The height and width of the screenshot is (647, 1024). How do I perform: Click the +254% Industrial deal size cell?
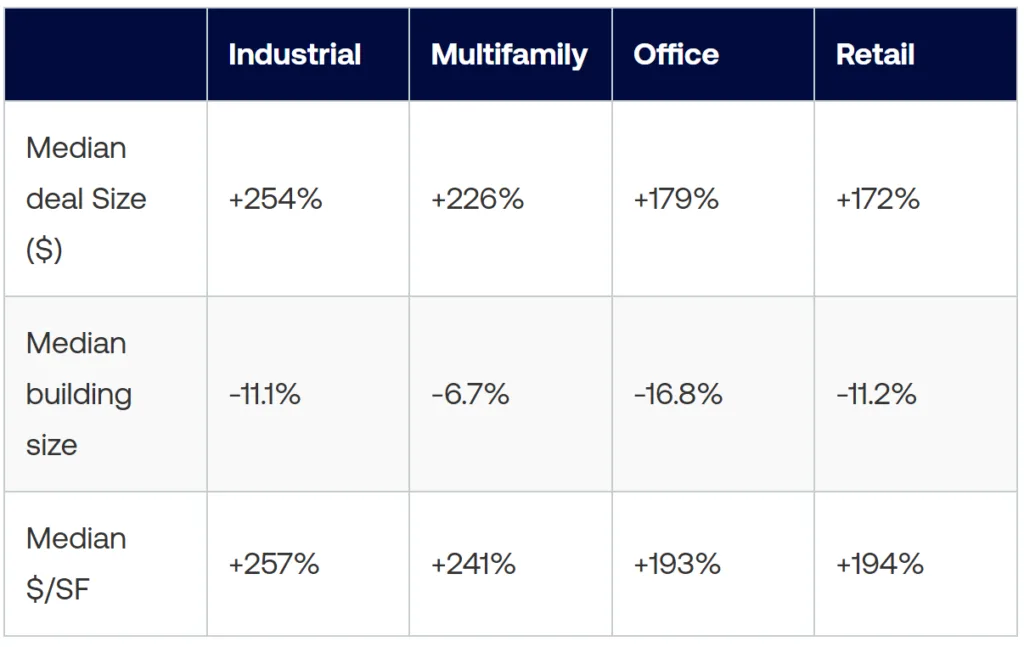275,199
